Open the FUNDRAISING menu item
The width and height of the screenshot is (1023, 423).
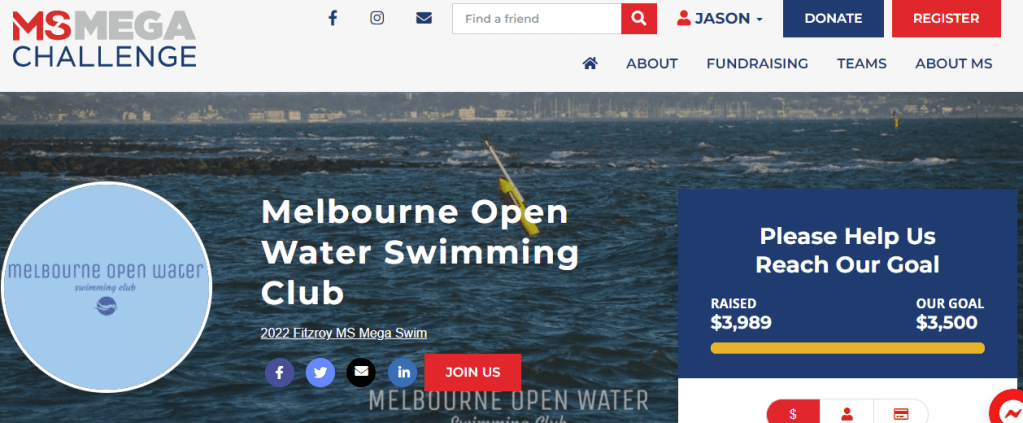[x=757, y=63]
